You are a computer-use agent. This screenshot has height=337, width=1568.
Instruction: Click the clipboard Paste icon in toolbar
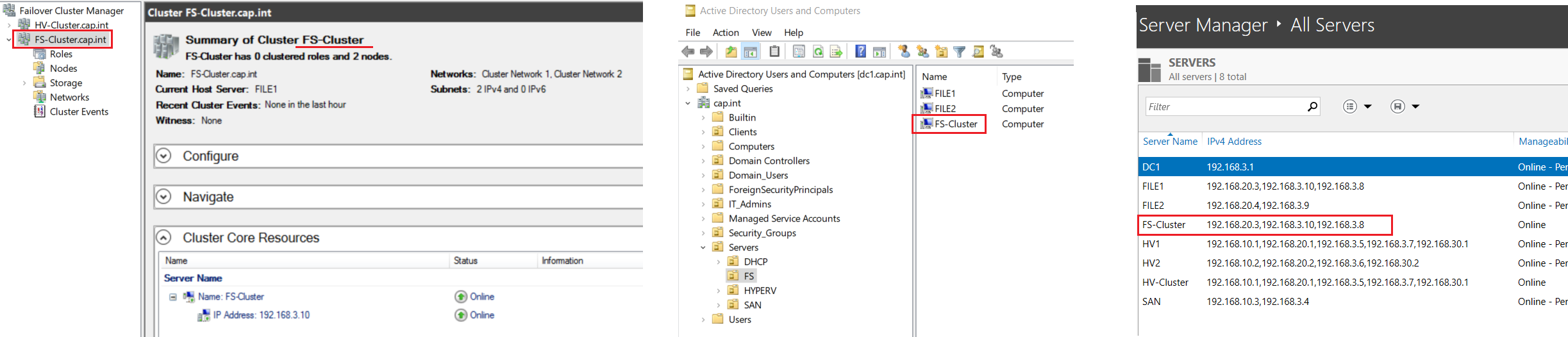point(774,52)
